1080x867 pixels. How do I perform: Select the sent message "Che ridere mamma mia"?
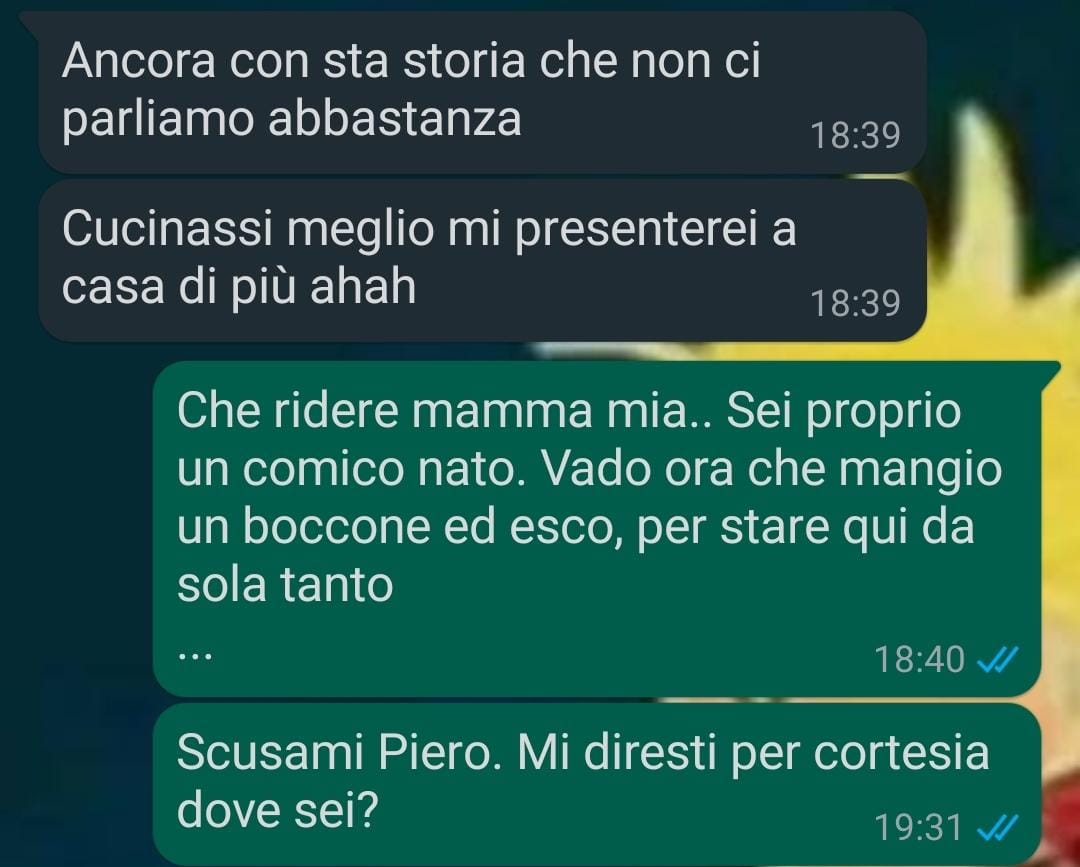(x=596, y=529)
